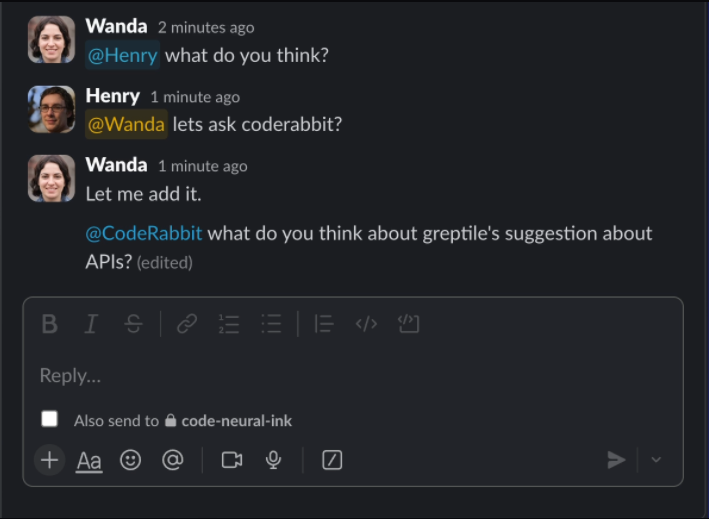Insert a link in the reply

[187, 324]
